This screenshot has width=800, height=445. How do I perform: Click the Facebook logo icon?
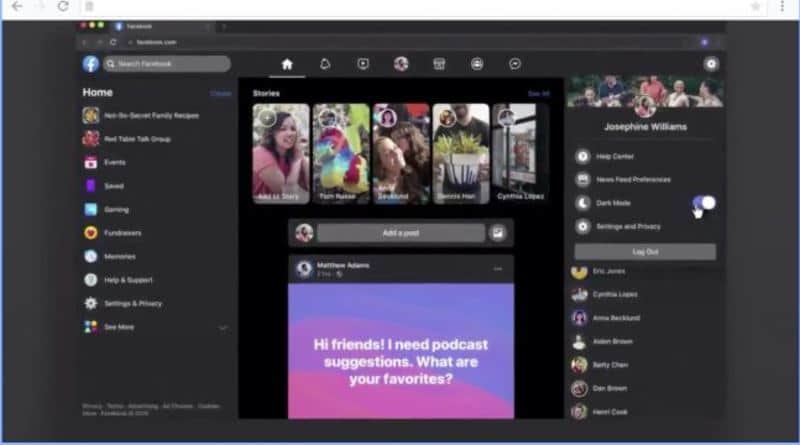click(x=91, y=64)
